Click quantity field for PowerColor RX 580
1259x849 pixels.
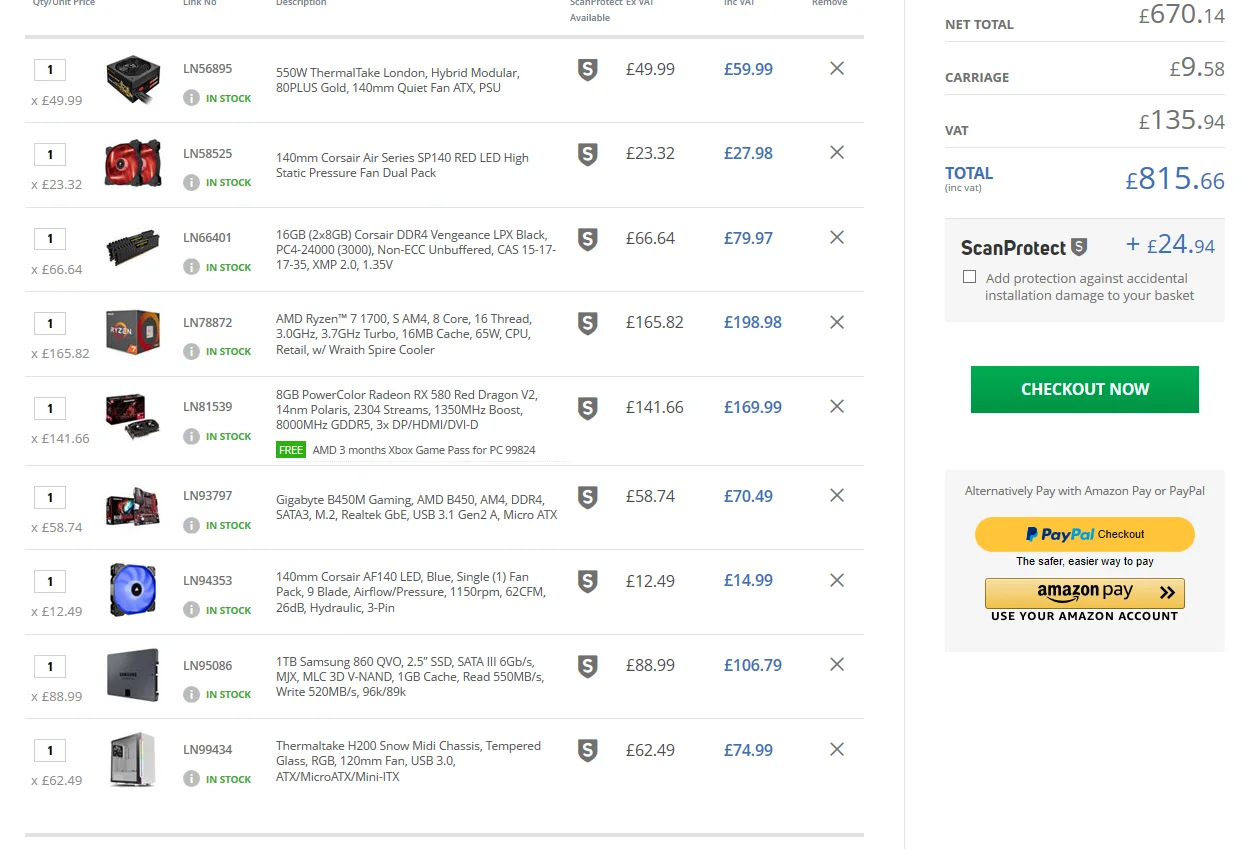(x=50, y=408)
